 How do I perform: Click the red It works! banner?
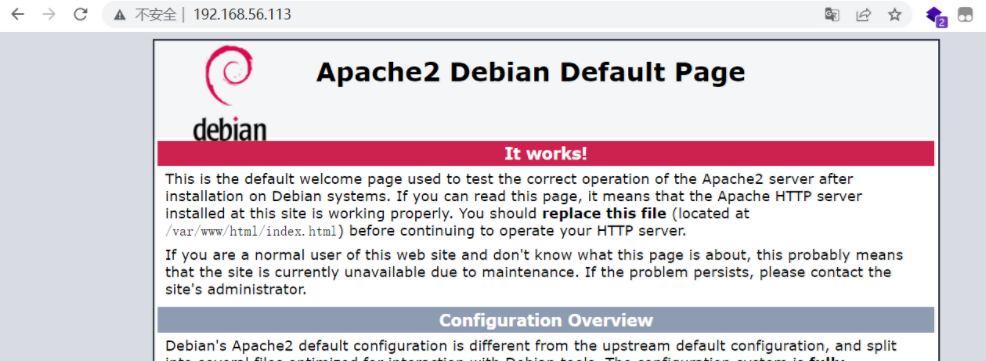(546, 153)
